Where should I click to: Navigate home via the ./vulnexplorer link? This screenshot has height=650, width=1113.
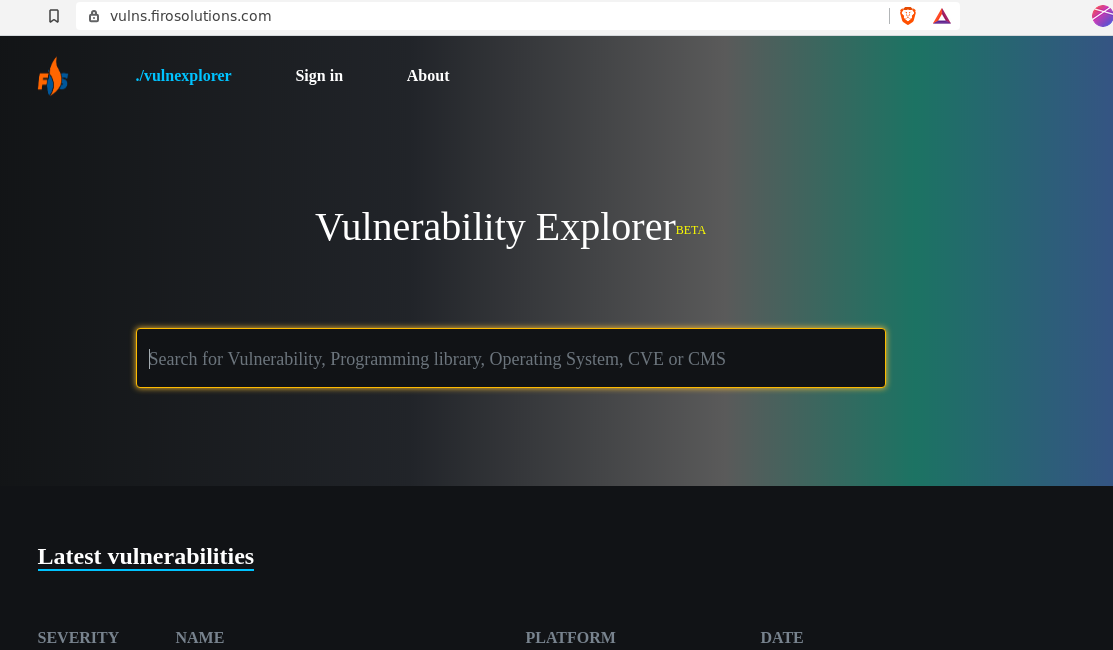coord(183,75)
